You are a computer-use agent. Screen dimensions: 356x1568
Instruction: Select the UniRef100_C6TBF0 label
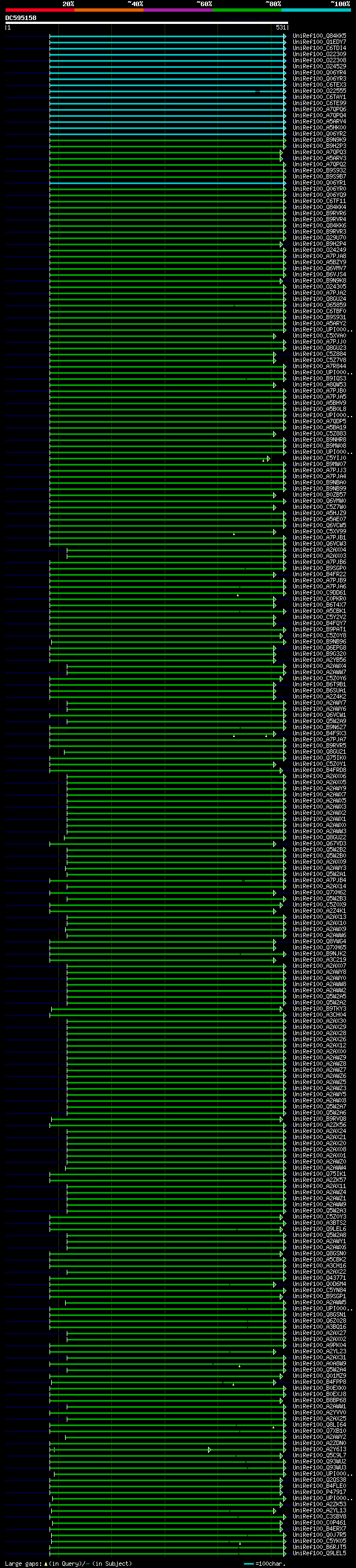[319, 311]
